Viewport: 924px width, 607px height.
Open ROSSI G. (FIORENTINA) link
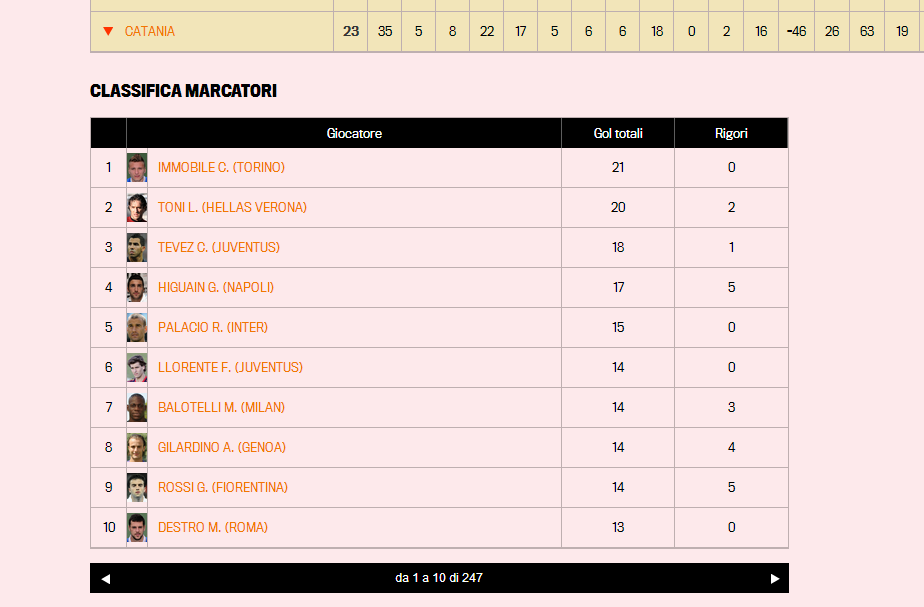click(223, 488)
